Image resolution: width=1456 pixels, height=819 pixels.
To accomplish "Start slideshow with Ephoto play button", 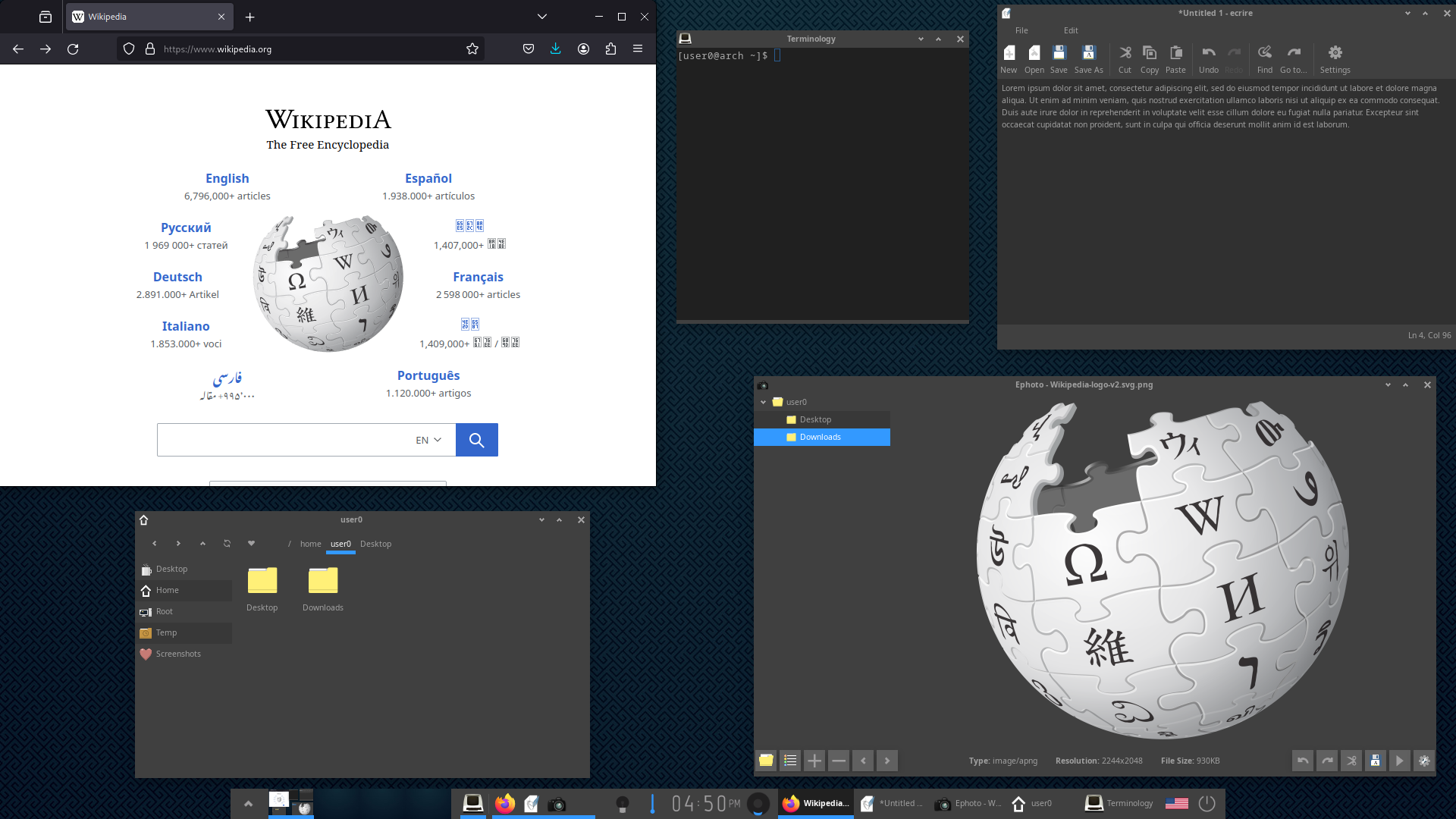I will pos(1399,761).
